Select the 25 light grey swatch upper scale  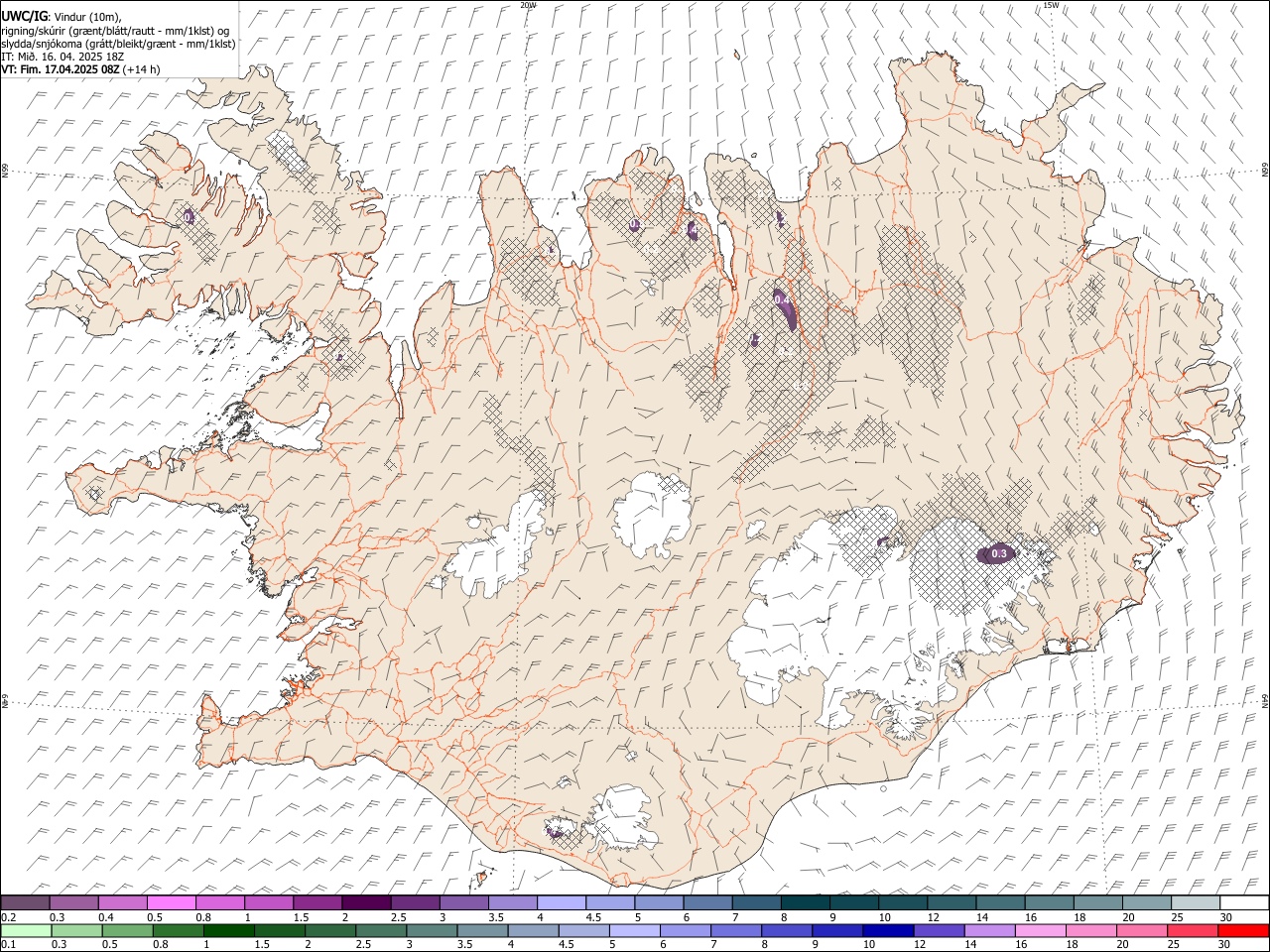pos(1196,902)
